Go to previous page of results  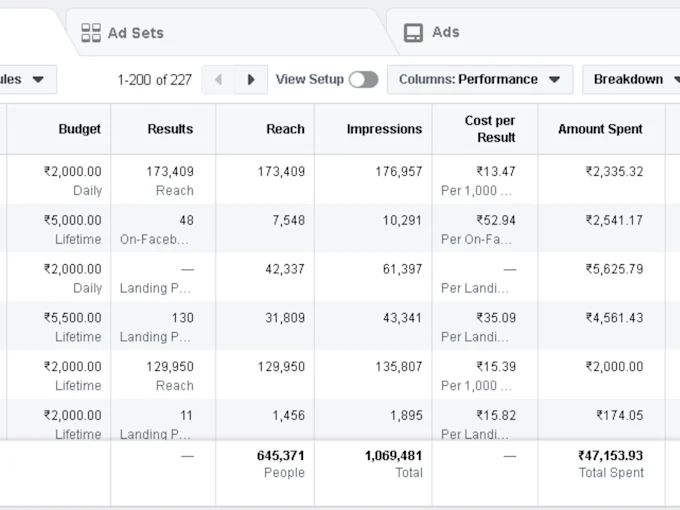pyautogui.click(x=219, y=80)
